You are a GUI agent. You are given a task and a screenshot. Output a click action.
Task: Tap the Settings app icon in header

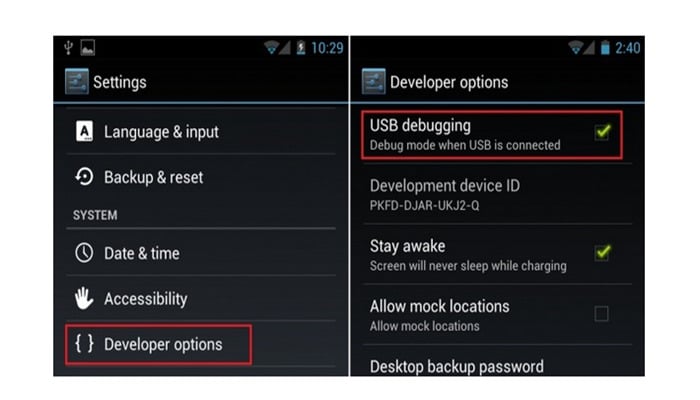point(77,82)
